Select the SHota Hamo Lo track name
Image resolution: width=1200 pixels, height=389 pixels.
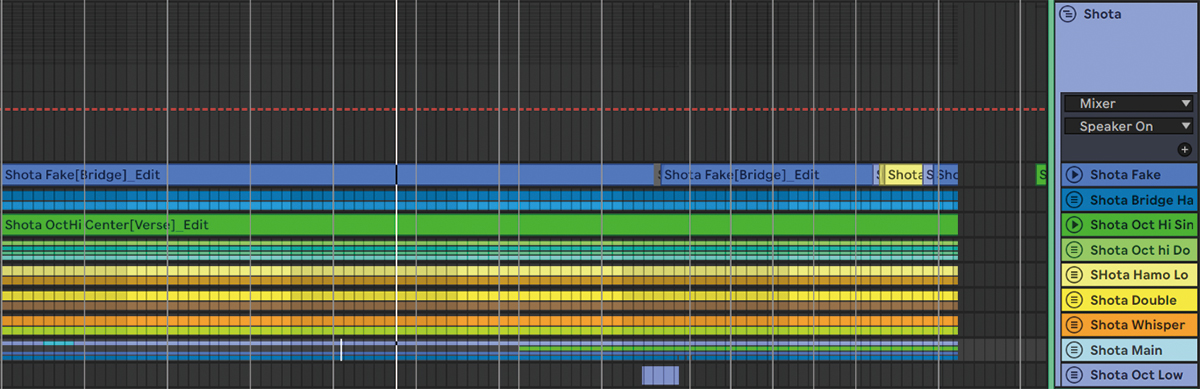[1139, 275]
